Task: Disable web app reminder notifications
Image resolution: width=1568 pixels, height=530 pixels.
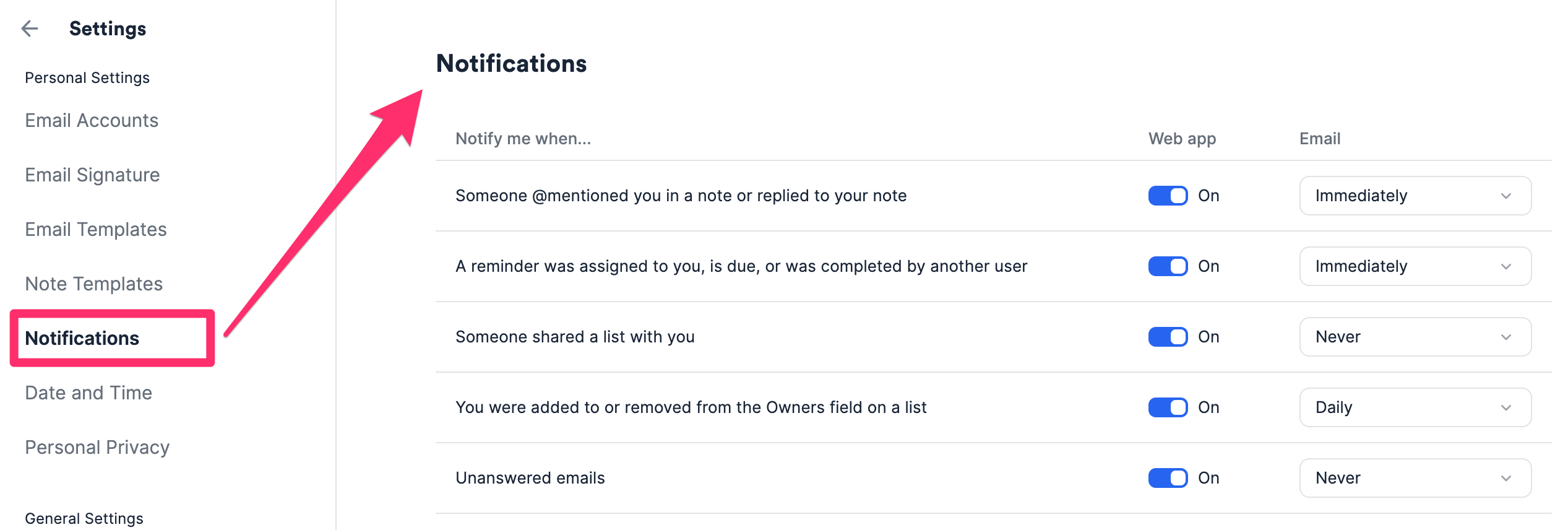Action: 1168,266
